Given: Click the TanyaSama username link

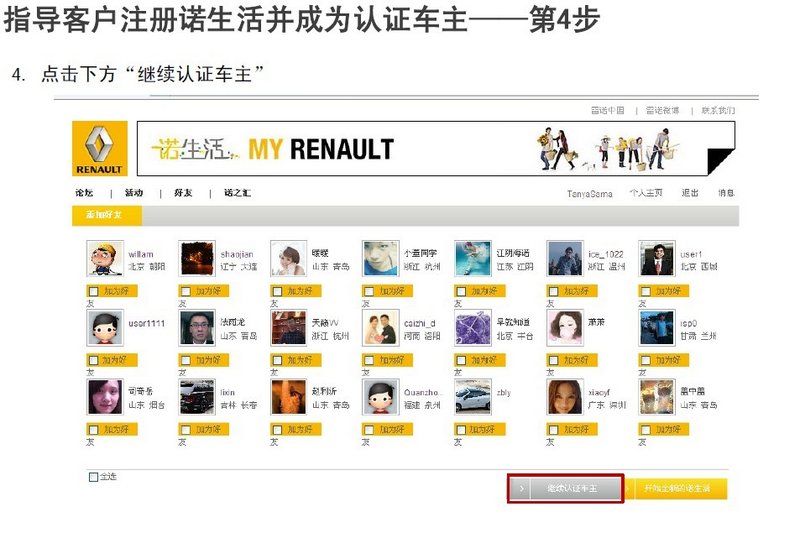Looking at the screenshot, I should pos(590,193).
